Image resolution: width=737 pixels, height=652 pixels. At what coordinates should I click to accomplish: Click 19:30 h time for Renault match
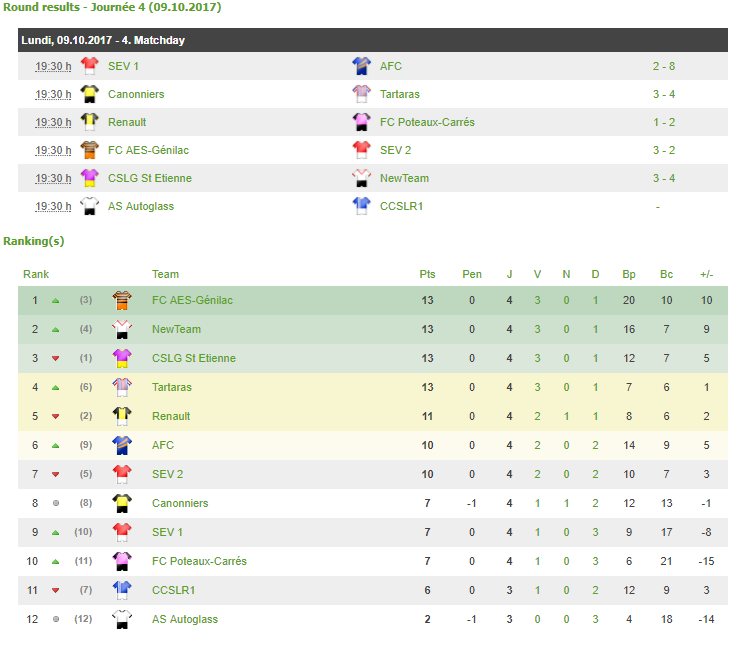(x=53, y=122)
